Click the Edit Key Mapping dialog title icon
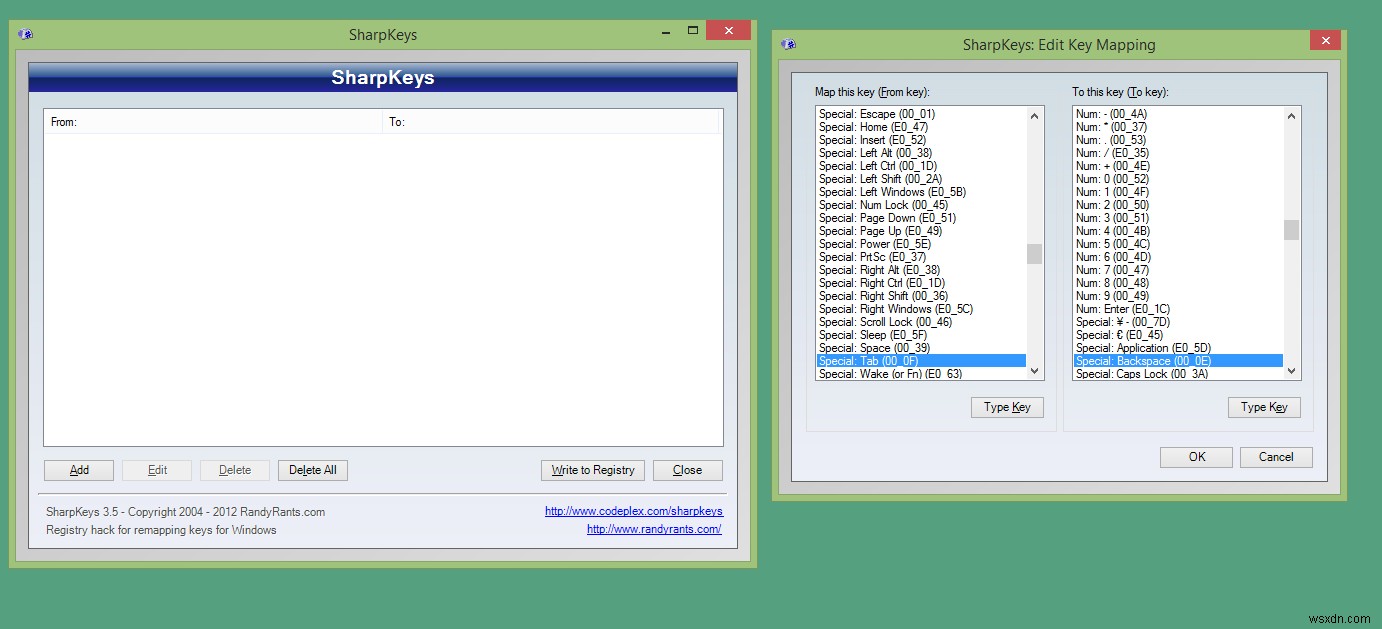Screen dimensions: 1382x629 [x=788, y=44]
